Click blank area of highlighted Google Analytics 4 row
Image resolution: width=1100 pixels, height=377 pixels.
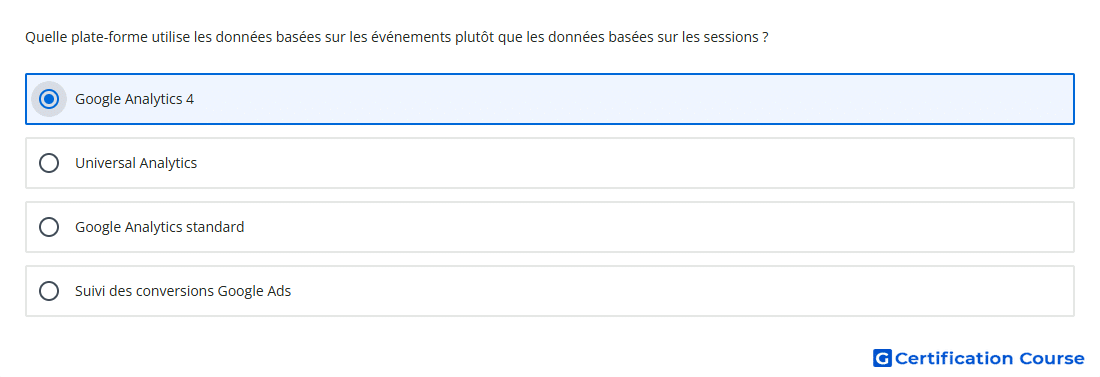pos(631,99)
